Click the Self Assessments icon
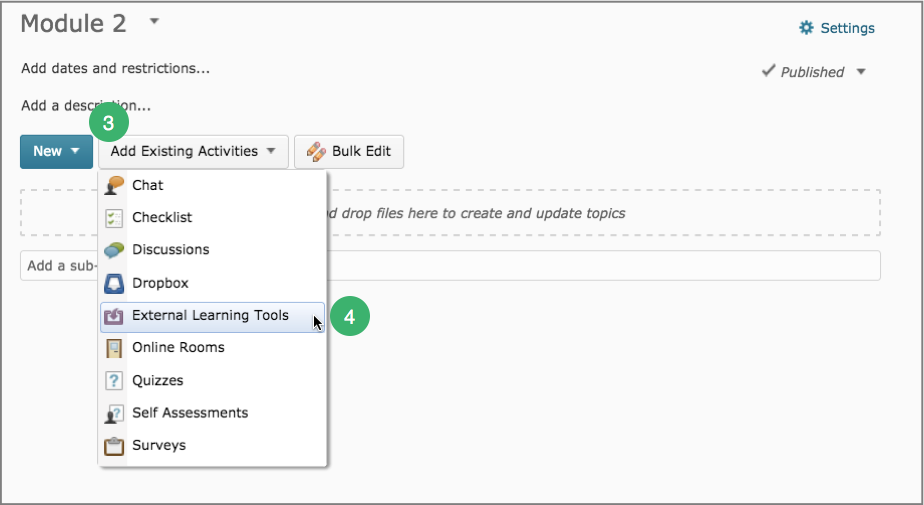Screen dimensions: 924x505 [x=114, y=414]
